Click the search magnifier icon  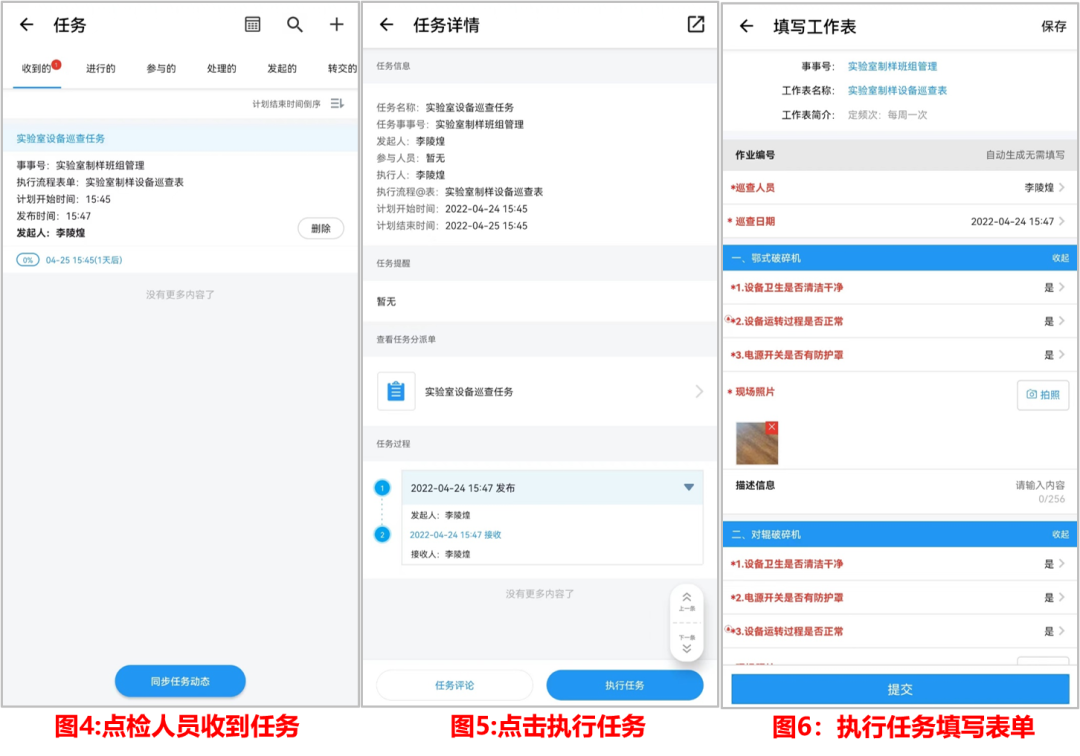tap(295, 25)
